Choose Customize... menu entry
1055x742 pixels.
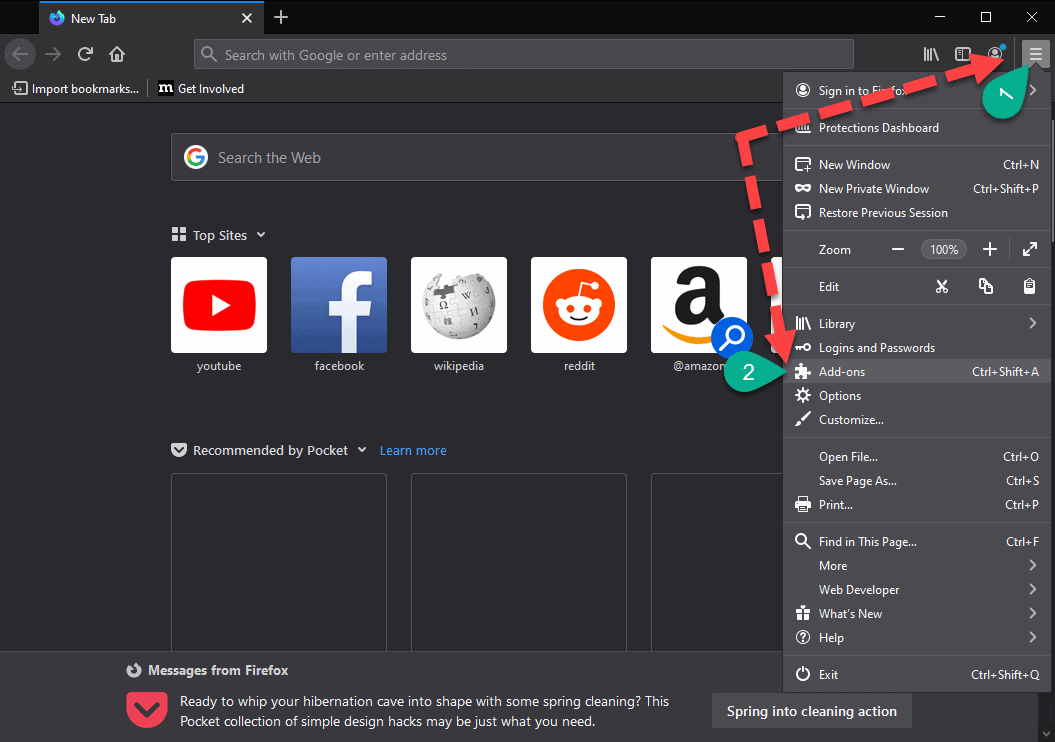(916, 420)
